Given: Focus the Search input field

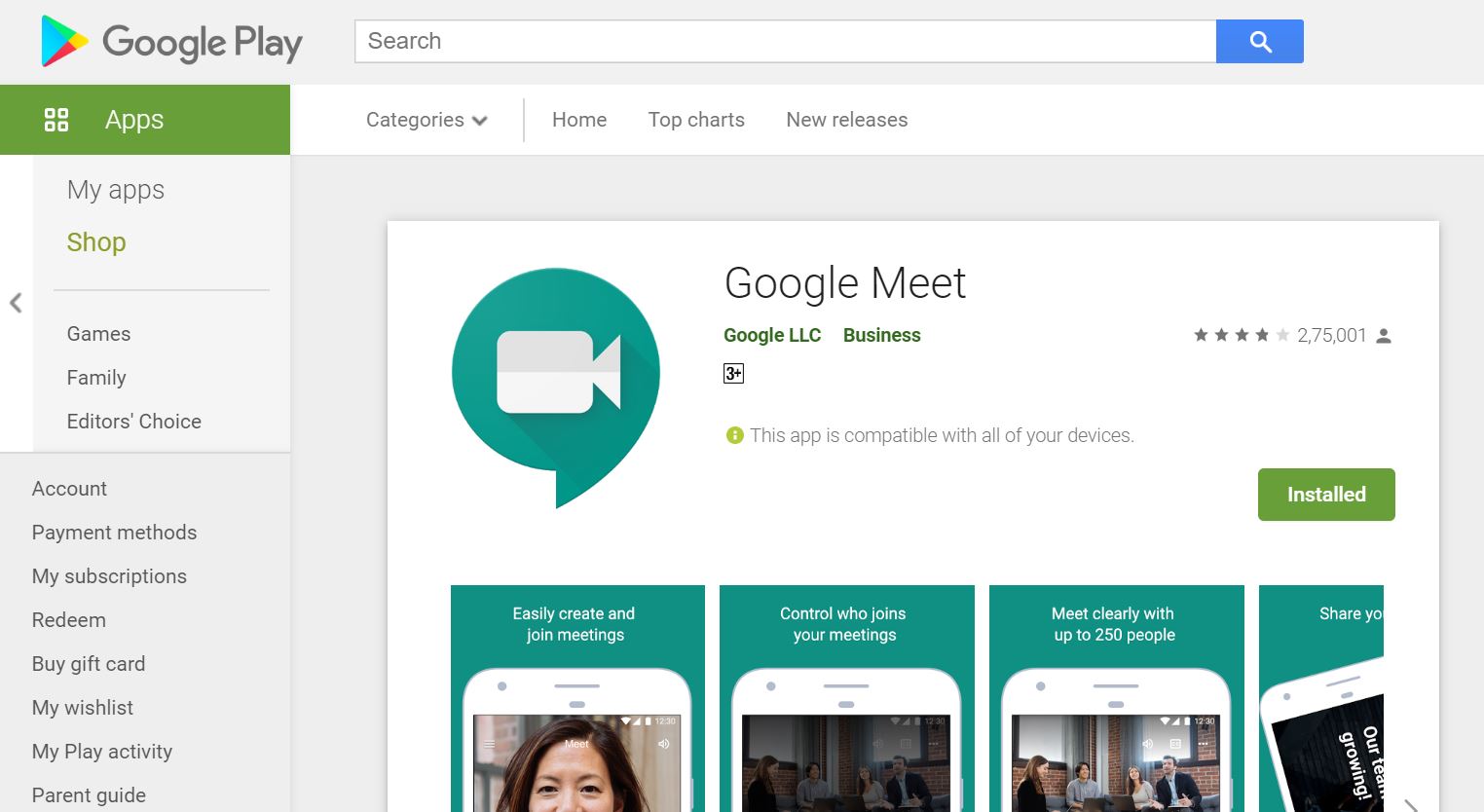Looking at the screenshot, I should [786, 42].
